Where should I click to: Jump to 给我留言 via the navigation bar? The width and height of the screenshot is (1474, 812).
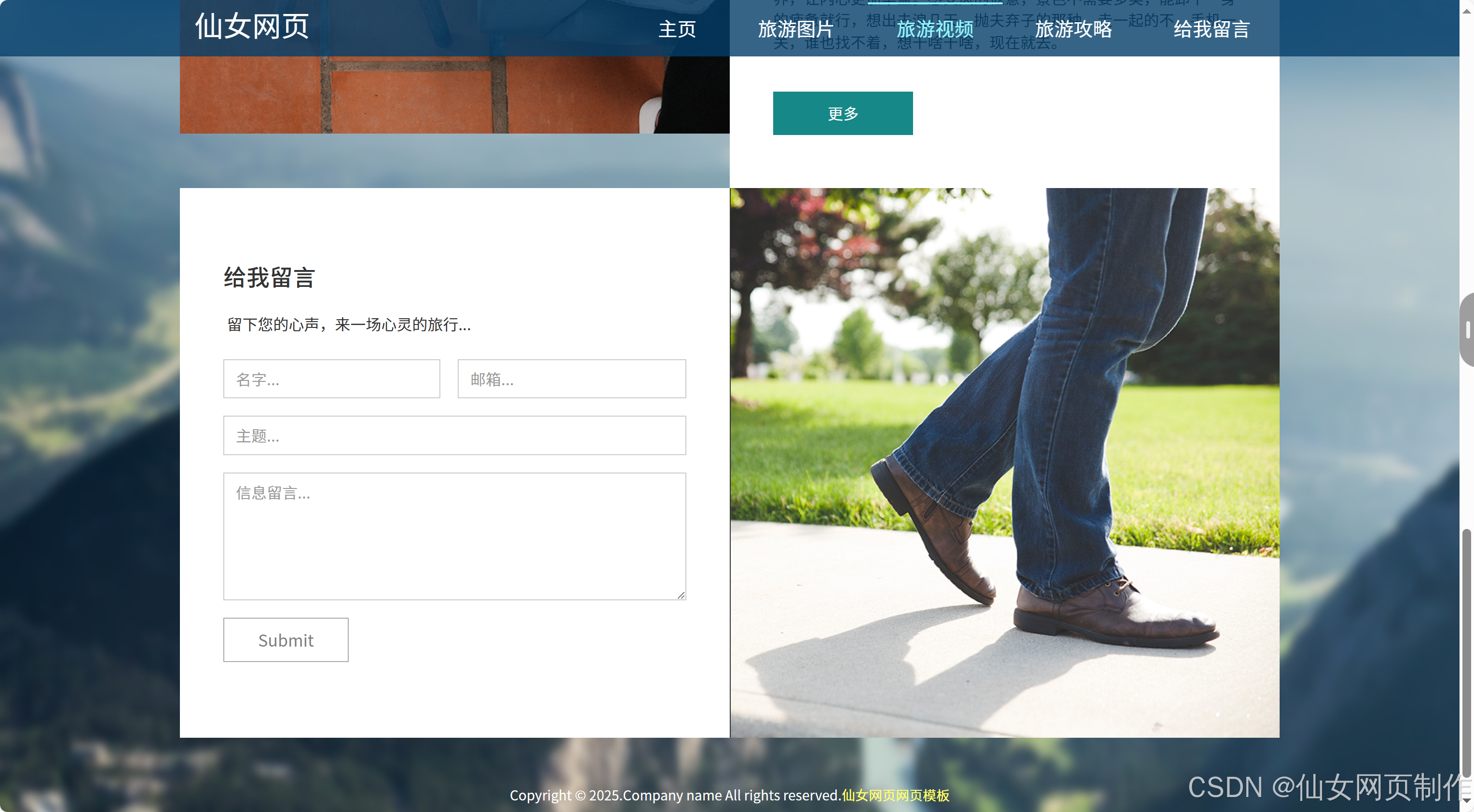click(x=1211, y=28)
